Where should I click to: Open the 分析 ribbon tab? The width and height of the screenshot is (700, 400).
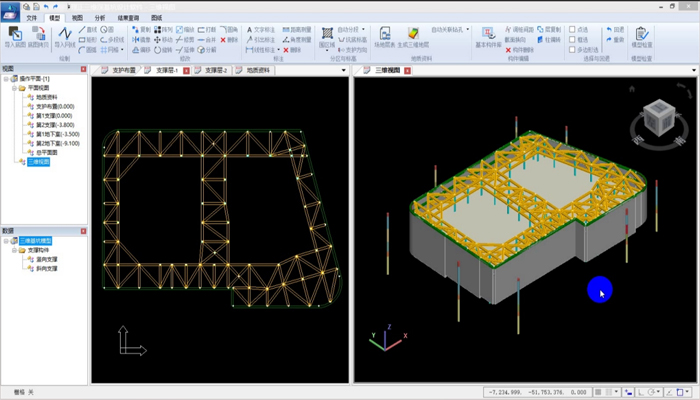(x=100, y=18)
